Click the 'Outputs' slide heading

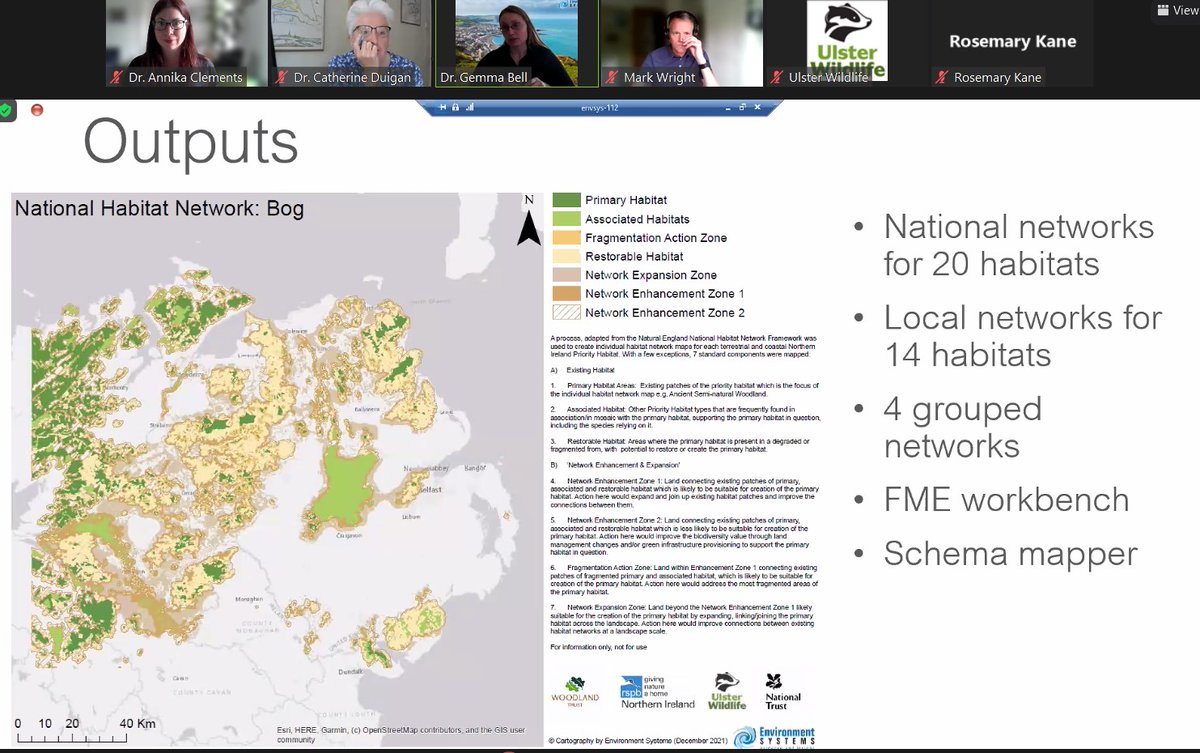tap(191, 143)
